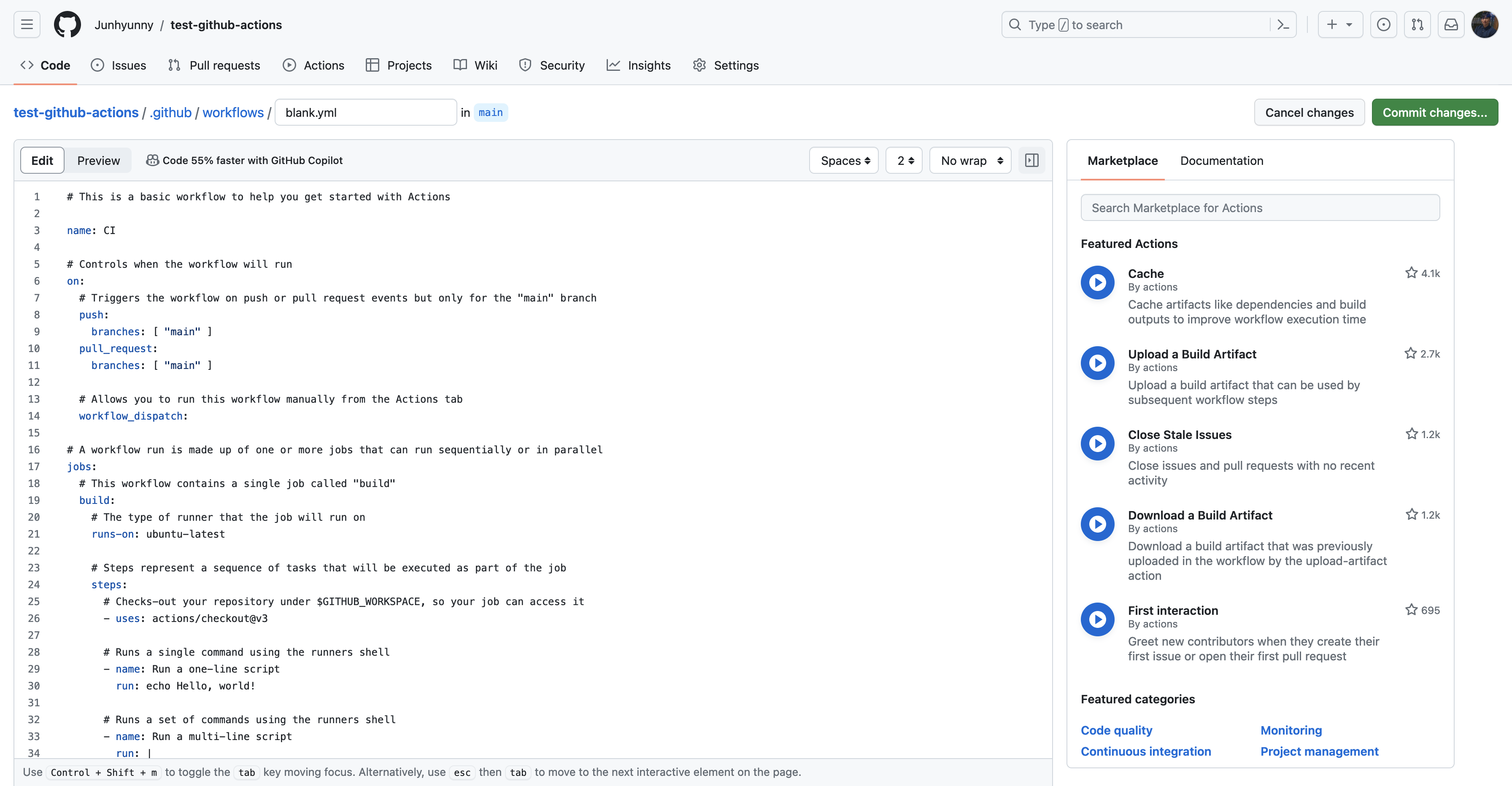Open the issues icon in header
The image size is (1512, 786).
(1383, 24)
